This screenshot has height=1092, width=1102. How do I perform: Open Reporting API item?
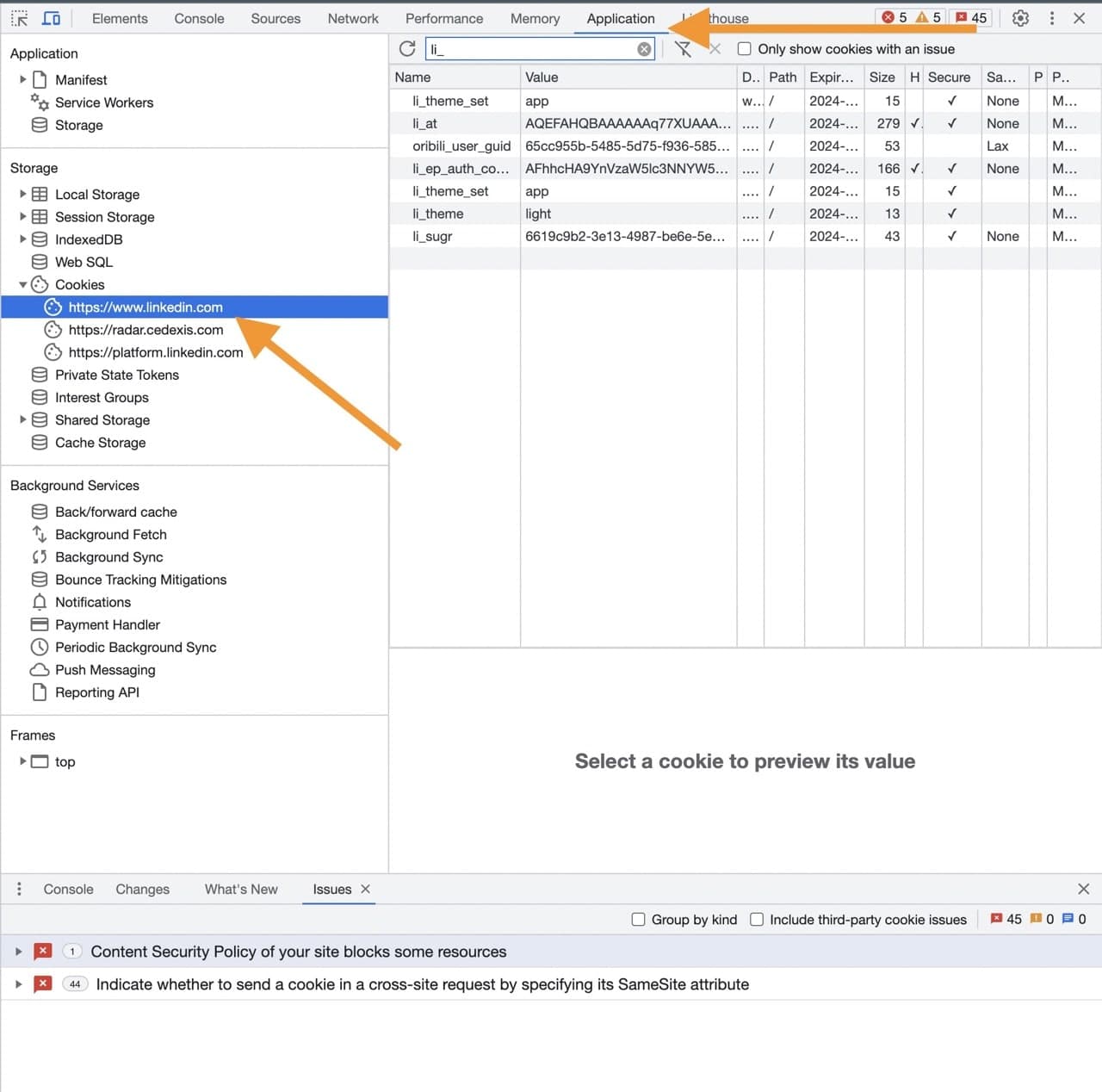[96, 692]
